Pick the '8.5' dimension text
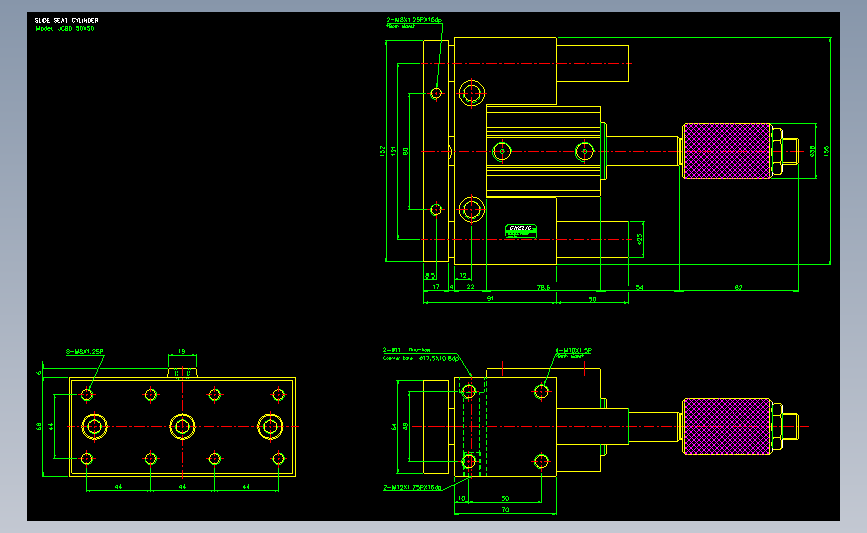The width and height of the screenshot is (867, 533). pyautogui.click(x=429, y=275)
